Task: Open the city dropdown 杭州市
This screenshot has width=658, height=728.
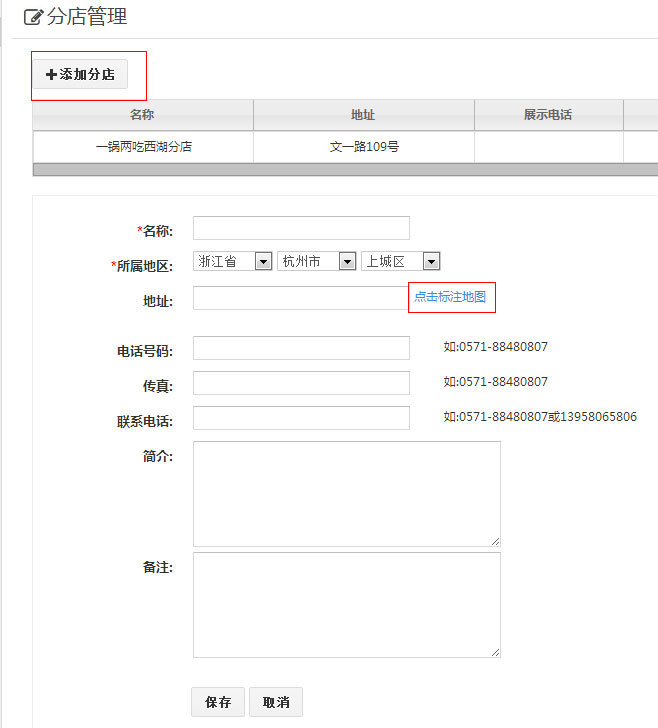Action: [x=317, y=261]
